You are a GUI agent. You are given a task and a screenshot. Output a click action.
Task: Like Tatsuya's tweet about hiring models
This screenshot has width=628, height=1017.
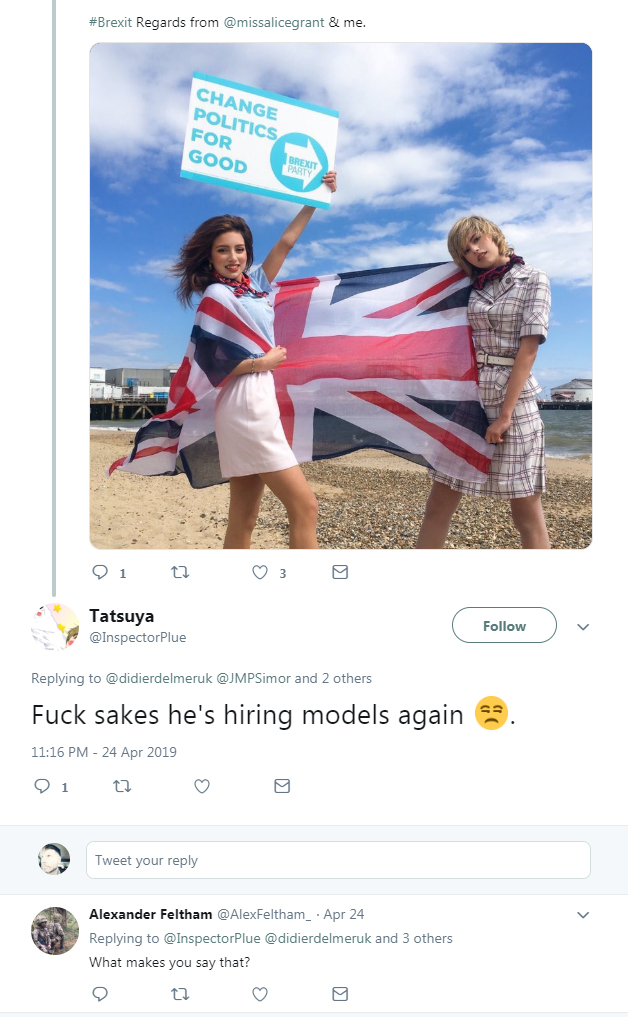(x=202, y=787)
